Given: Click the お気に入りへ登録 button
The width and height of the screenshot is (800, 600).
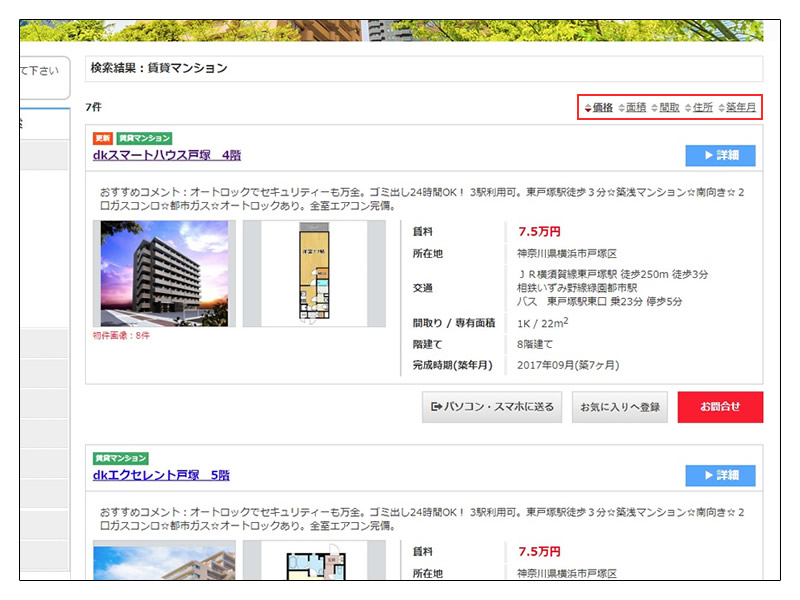Looking at the screenshot, I should click(x=620, y=407).
